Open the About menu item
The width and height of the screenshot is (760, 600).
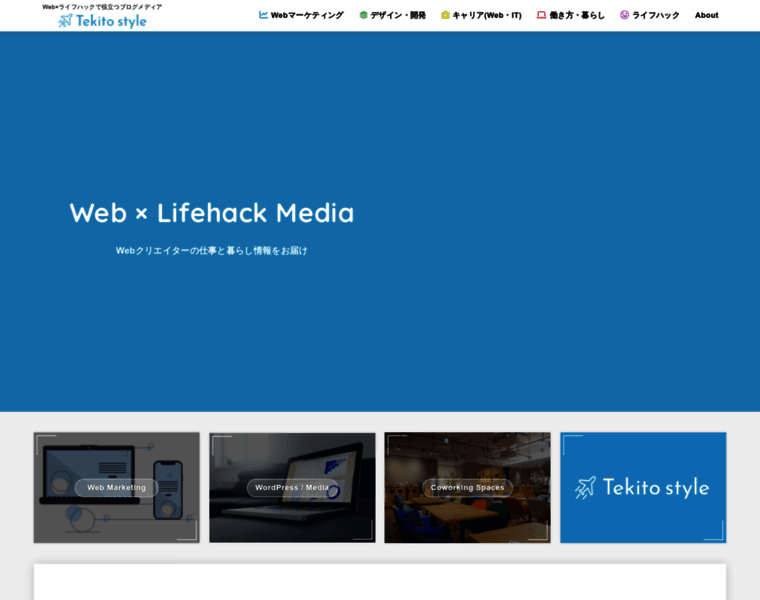tap(706, 15)
